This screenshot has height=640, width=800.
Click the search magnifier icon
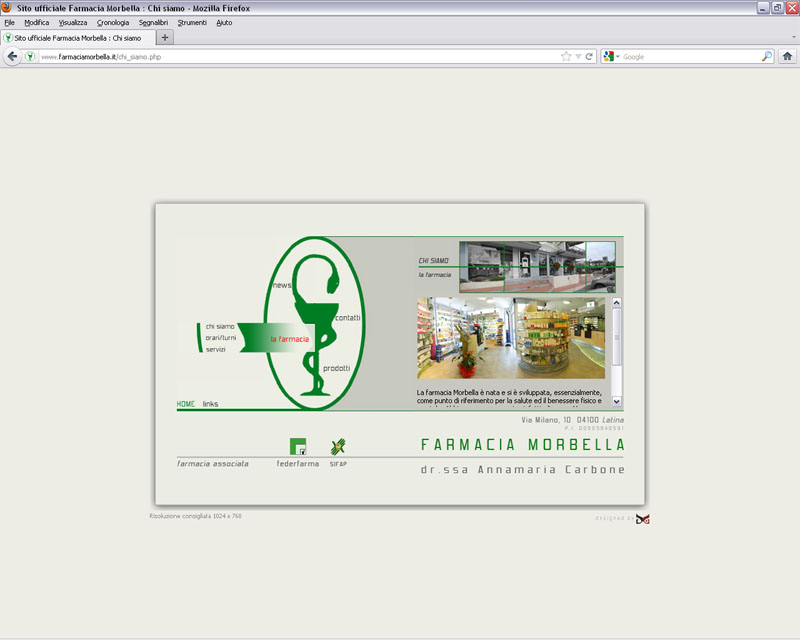pyautogui.click(x=766, y=57)
